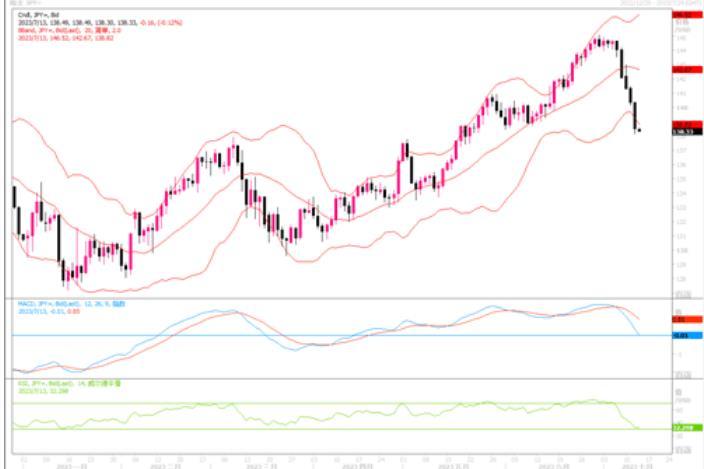Select the red MACD signal value tag
Viewport: 704px width, 469px height.
[x=683, y=318]
